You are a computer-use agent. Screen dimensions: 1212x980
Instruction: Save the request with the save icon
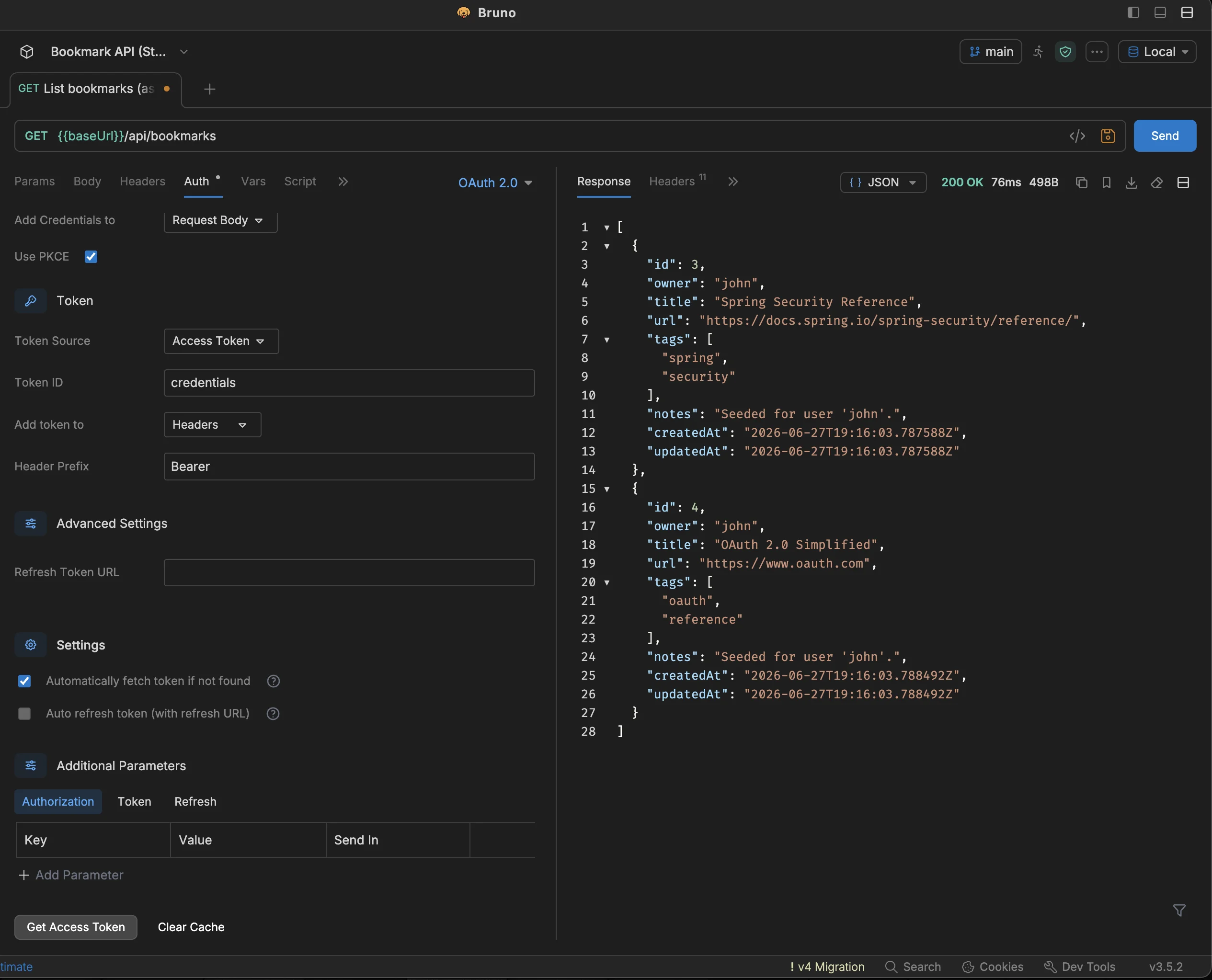(x=1107, y=136)
